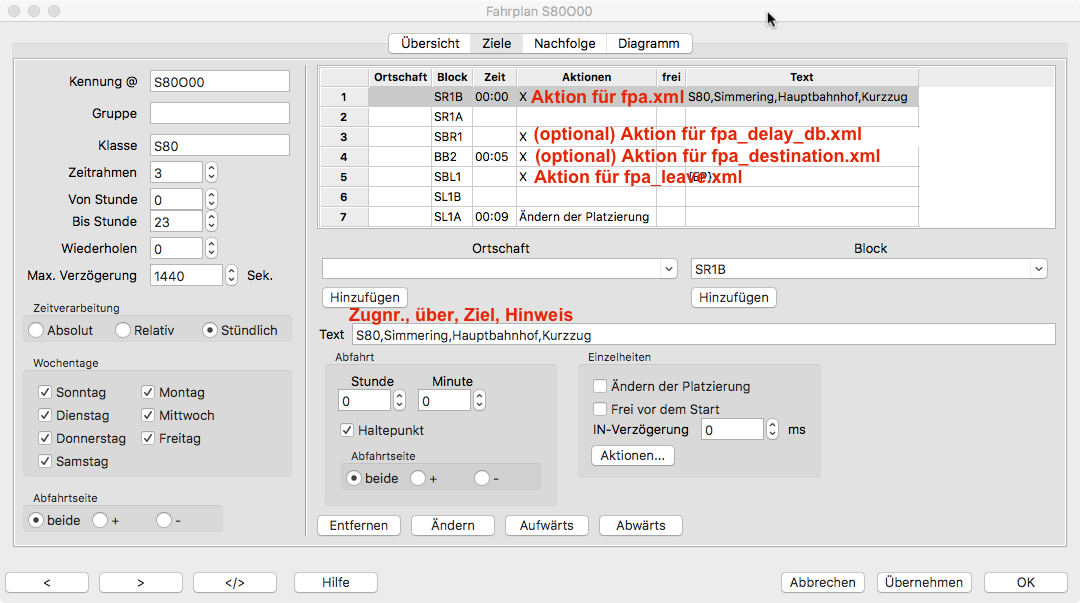Click the Max. Verzögerung stepper arrows
The height and width of the screenshot is (603, 1080).
point(232,275)
